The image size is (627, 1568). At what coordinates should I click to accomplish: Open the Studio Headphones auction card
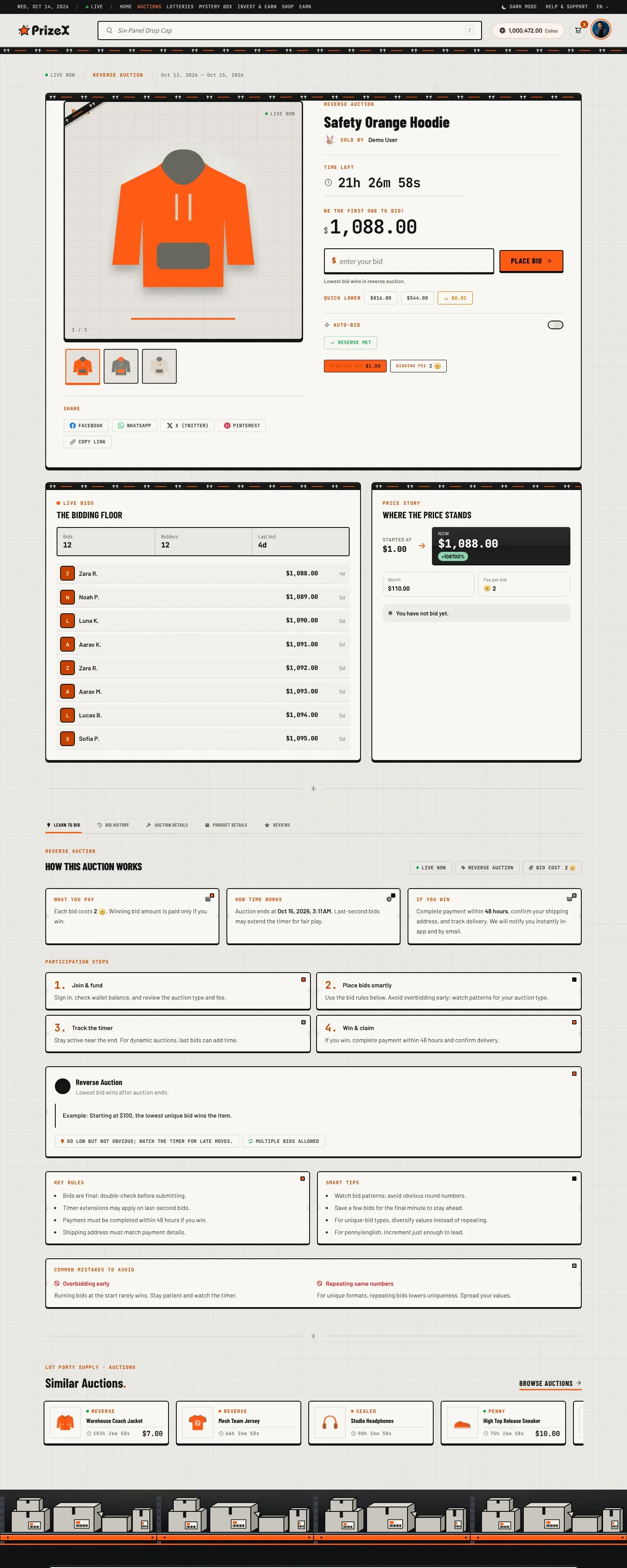tap(371, 1423)
